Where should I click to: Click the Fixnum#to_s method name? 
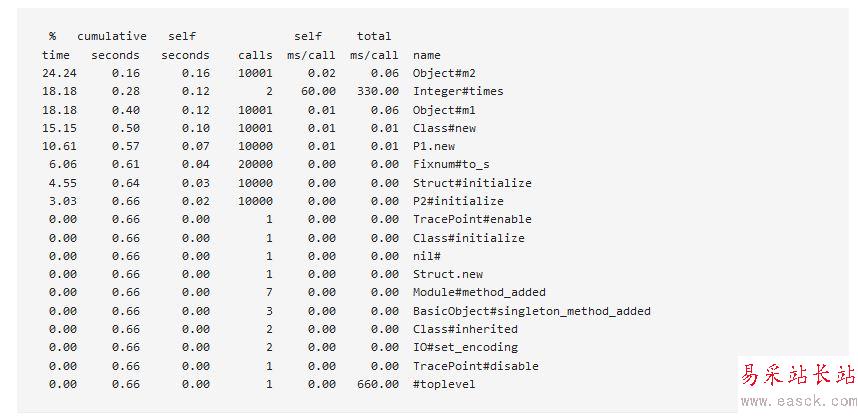click(450, 165)
